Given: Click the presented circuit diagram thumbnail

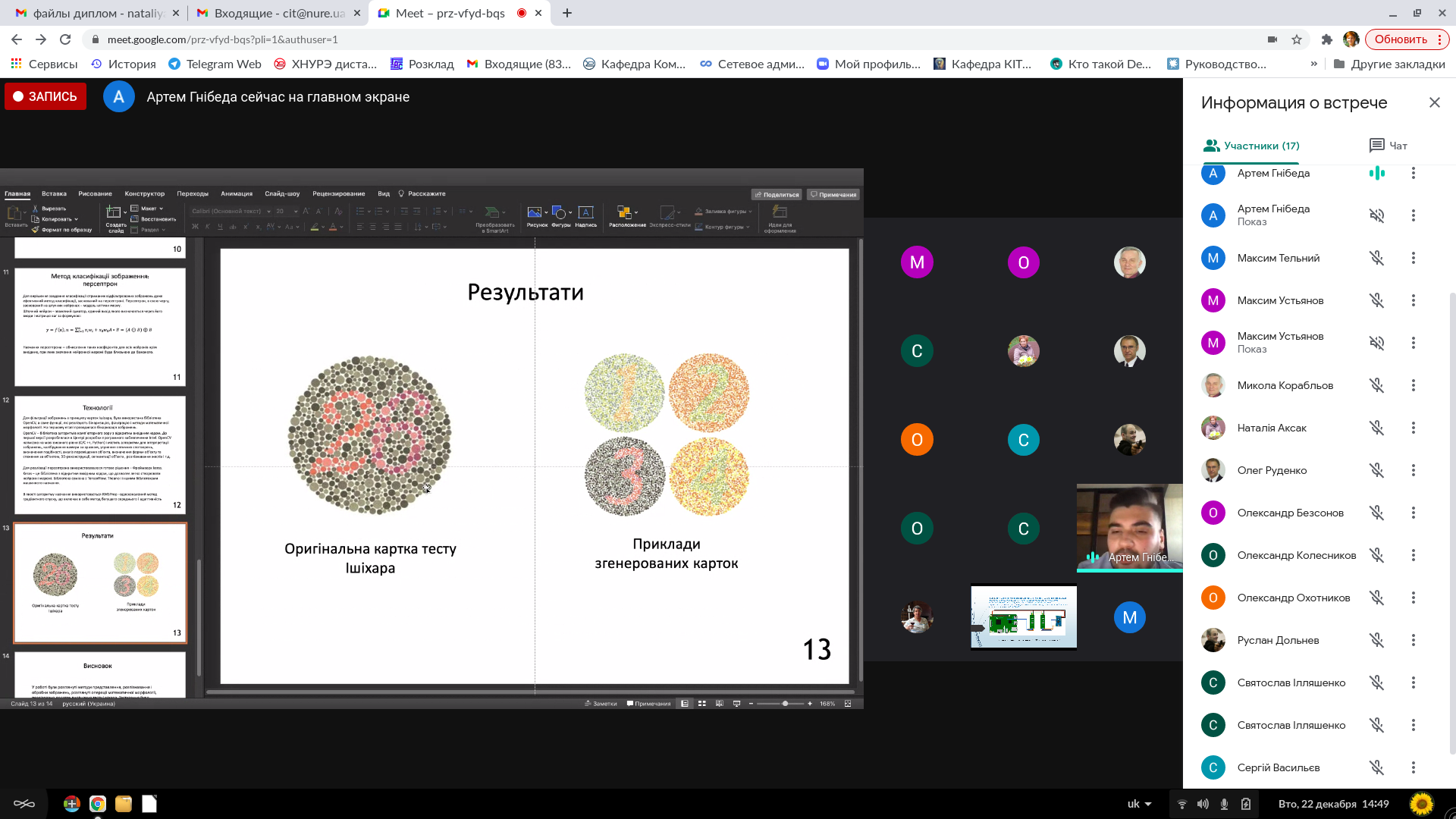Looking at the screenshot, I should 1023,617.
